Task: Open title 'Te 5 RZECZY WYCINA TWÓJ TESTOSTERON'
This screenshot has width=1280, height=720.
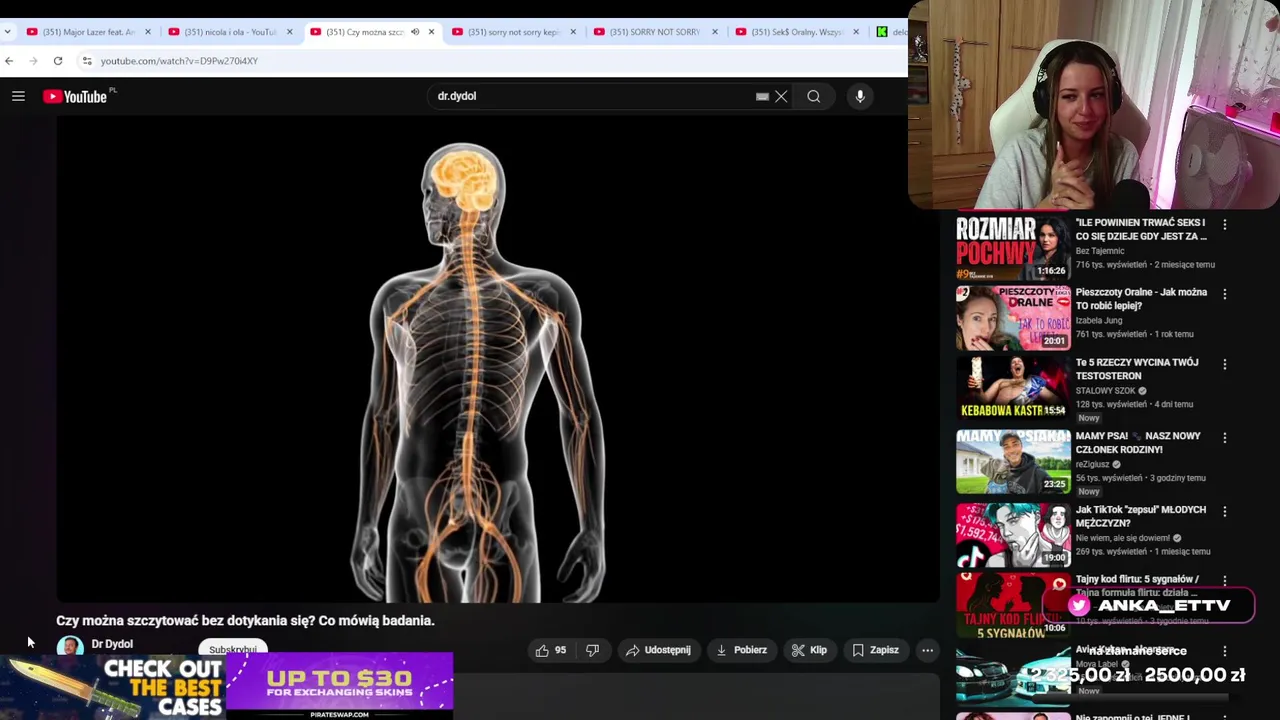Action: (x=1137, y=369)
